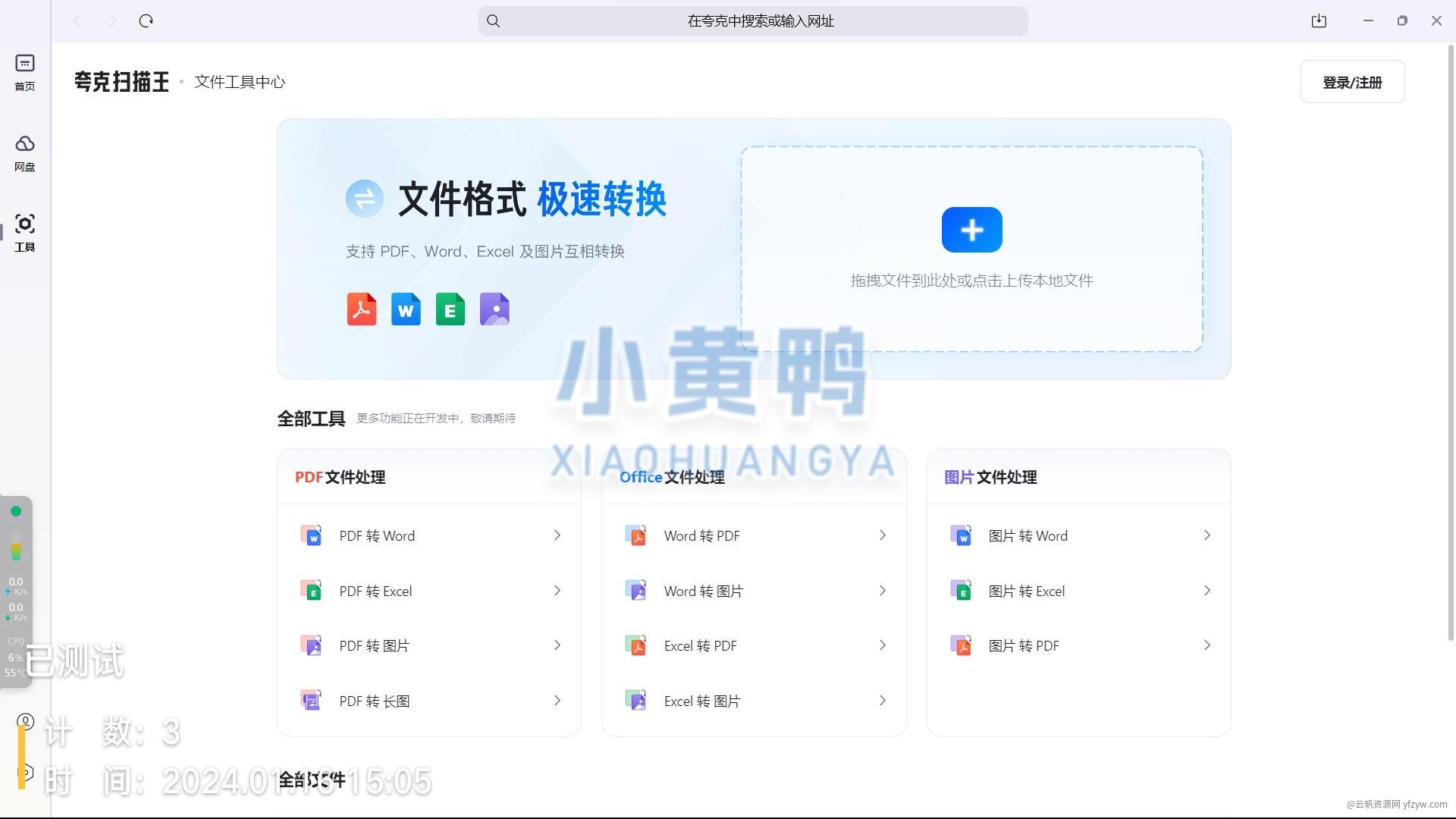Click the PDF 文件处理 section header
The image size is (1456, 819).
point(340,477)
